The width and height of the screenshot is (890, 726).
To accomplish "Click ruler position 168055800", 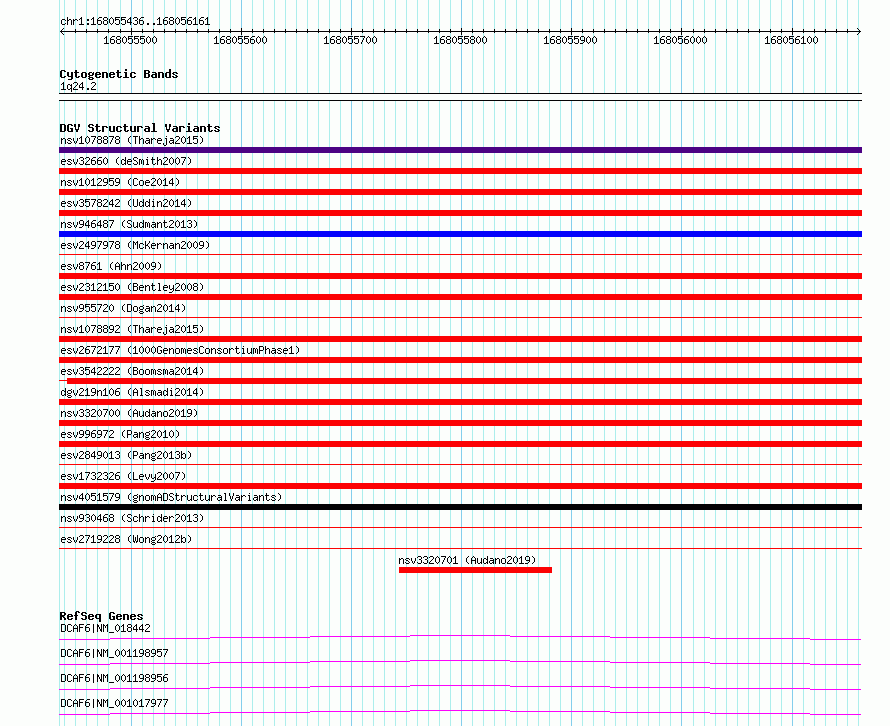I will pyautogui.click(x=460, y=40).
